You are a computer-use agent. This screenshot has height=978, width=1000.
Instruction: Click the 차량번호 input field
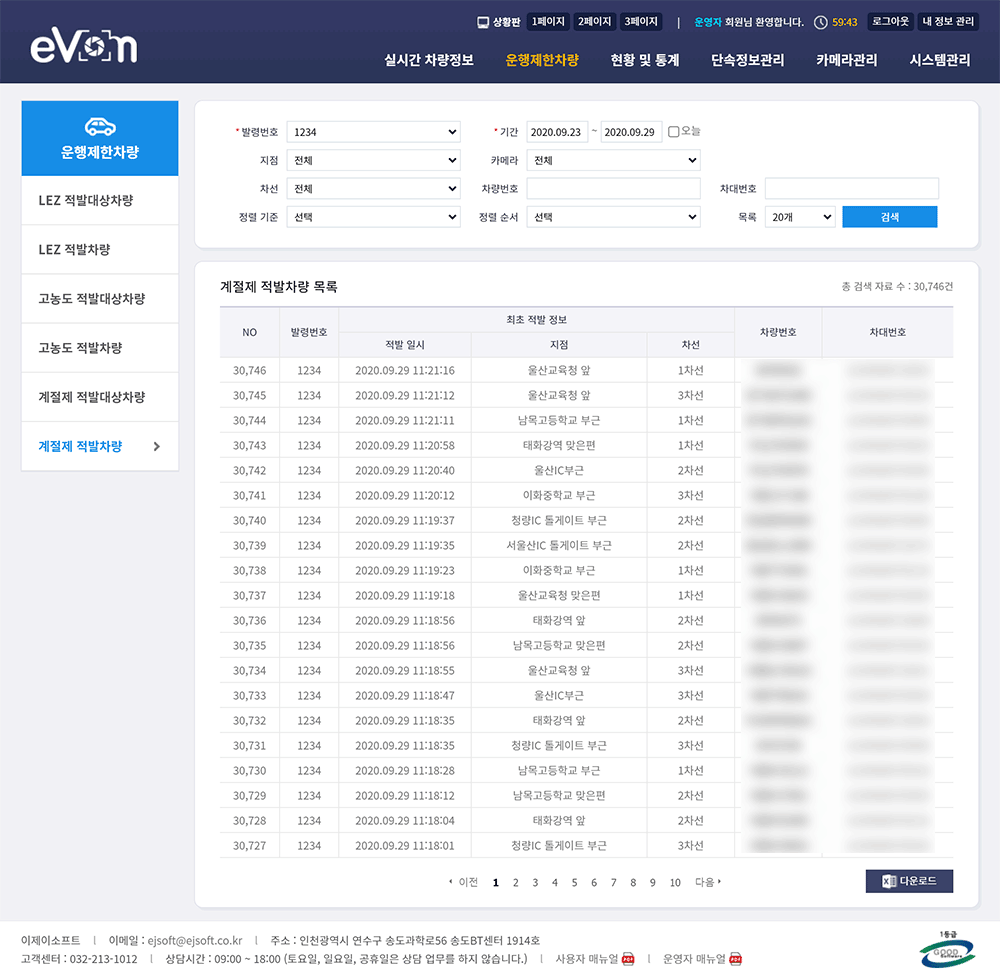coord(613,189)
